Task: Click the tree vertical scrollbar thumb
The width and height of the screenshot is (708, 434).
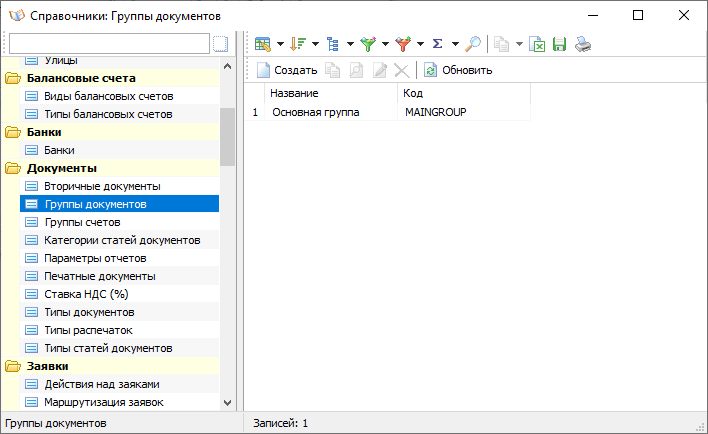Action: (228, 137)
